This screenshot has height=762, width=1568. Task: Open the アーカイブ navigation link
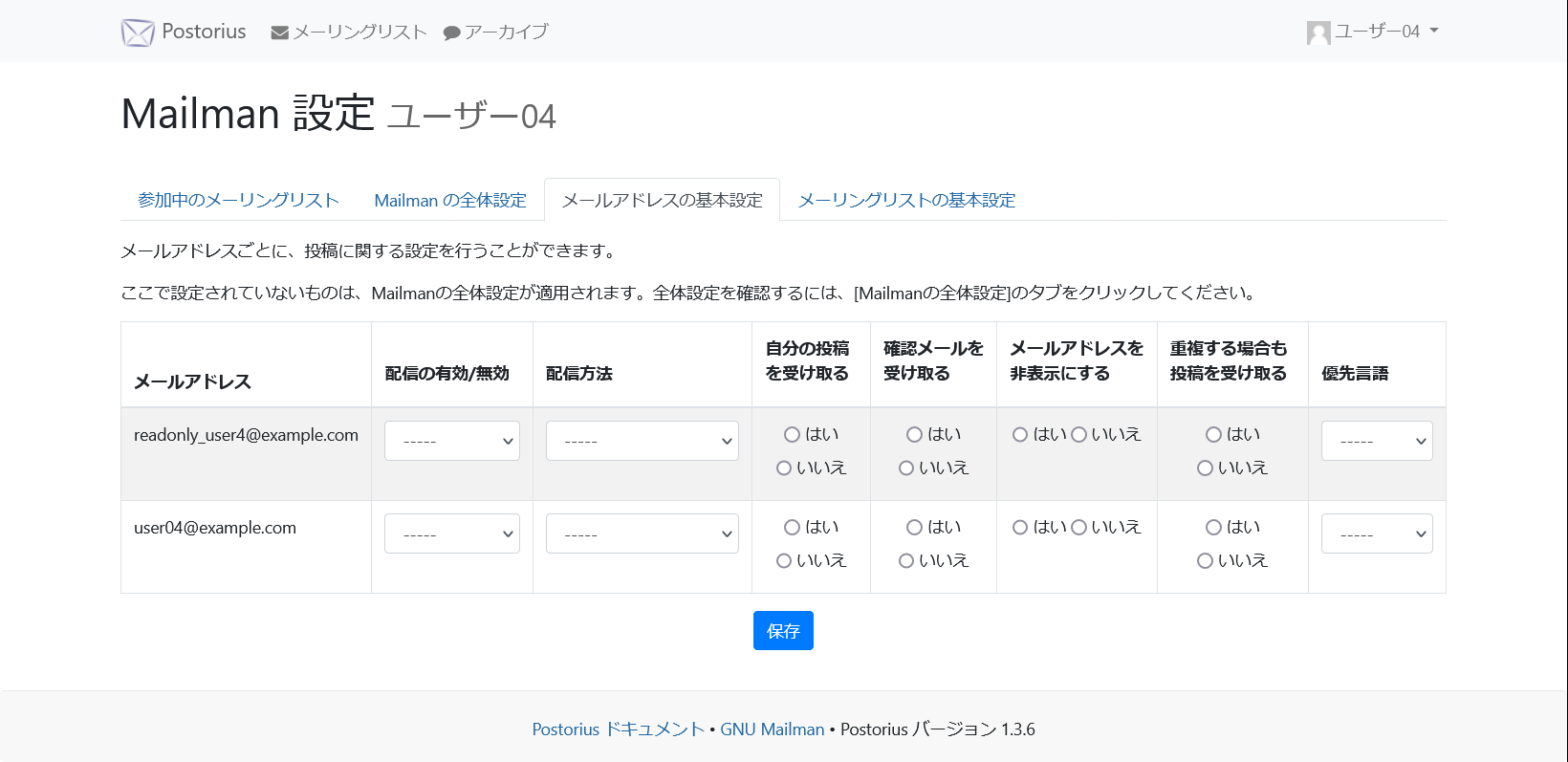pyautogui.click(x=496, y=33)
